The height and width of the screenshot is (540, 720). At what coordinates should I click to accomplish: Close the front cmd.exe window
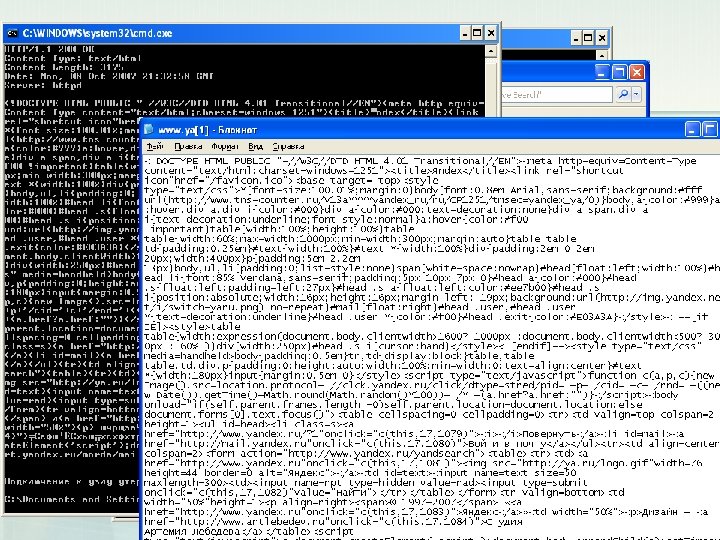[491, 33]
